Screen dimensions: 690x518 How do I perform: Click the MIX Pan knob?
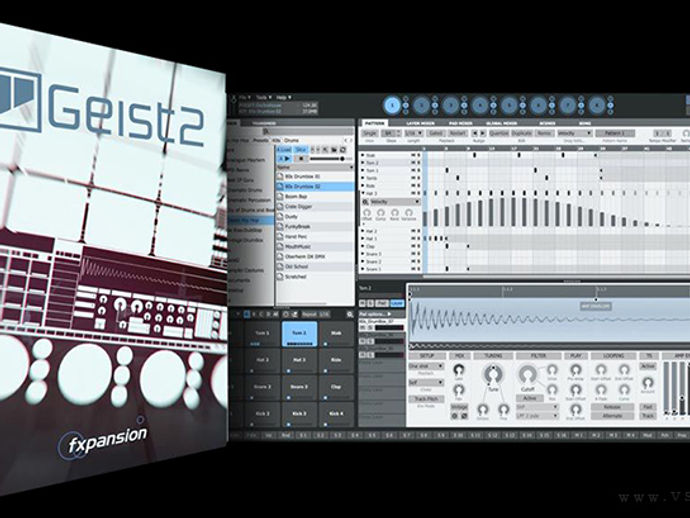point(459,389)
